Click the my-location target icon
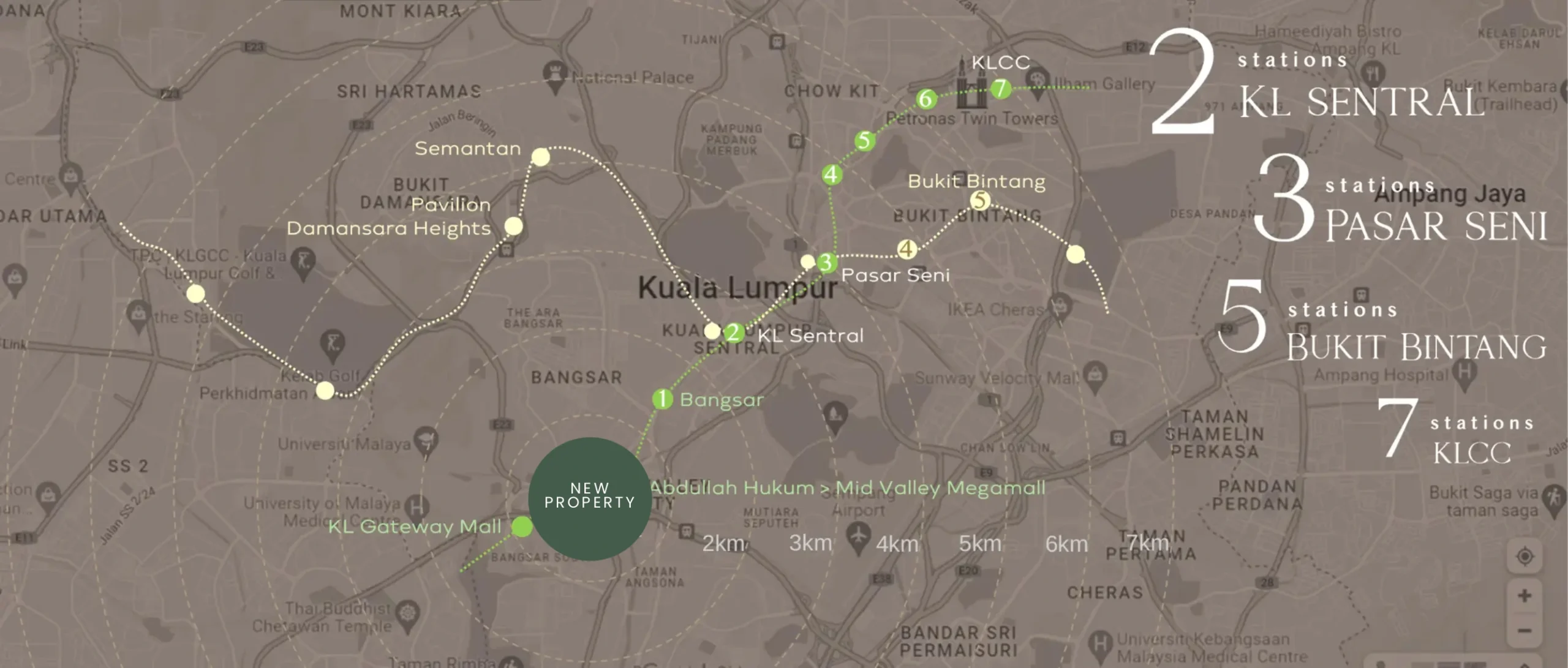Screen dimensions: 1568x668 pos(1525,556)
